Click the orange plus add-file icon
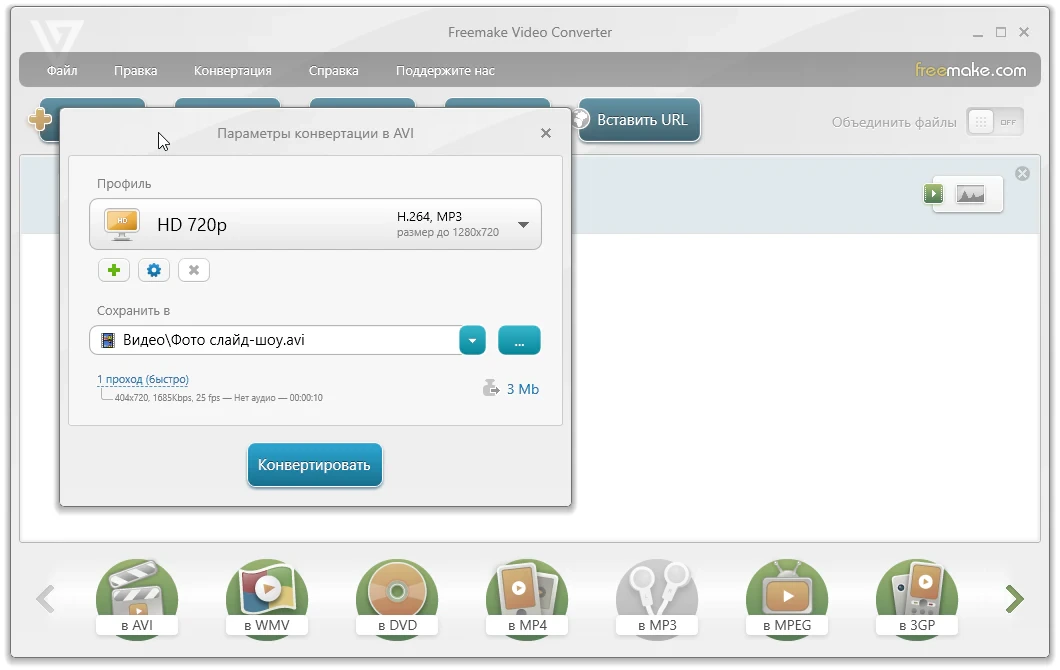1060x670 pixels. pyautogui.click(x=40, y=120)
